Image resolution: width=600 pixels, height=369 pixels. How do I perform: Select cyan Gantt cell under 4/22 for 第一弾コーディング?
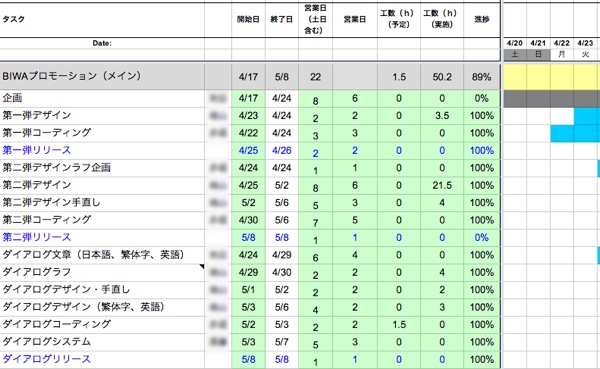coord(562,133)
